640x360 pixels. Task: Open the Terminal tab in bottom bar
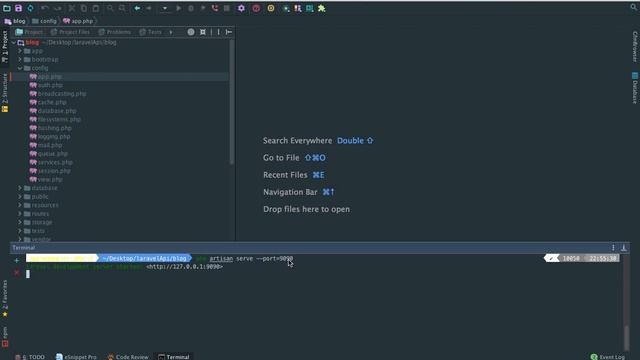pyautogui.click(x=173, y=357)
